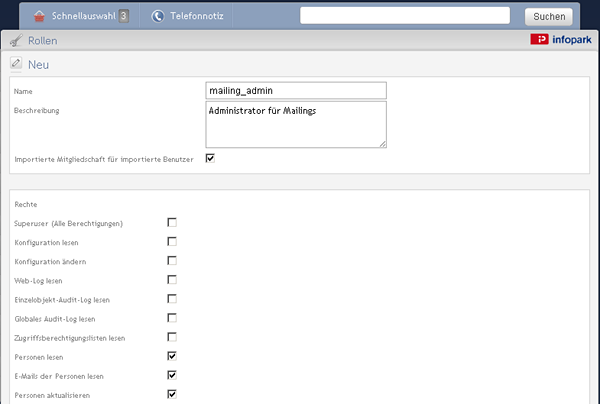Uncheck E-Mails der Personen lesen checkbox
The width and height of the screenshot is (600, 404).
(x=172, y=375)
